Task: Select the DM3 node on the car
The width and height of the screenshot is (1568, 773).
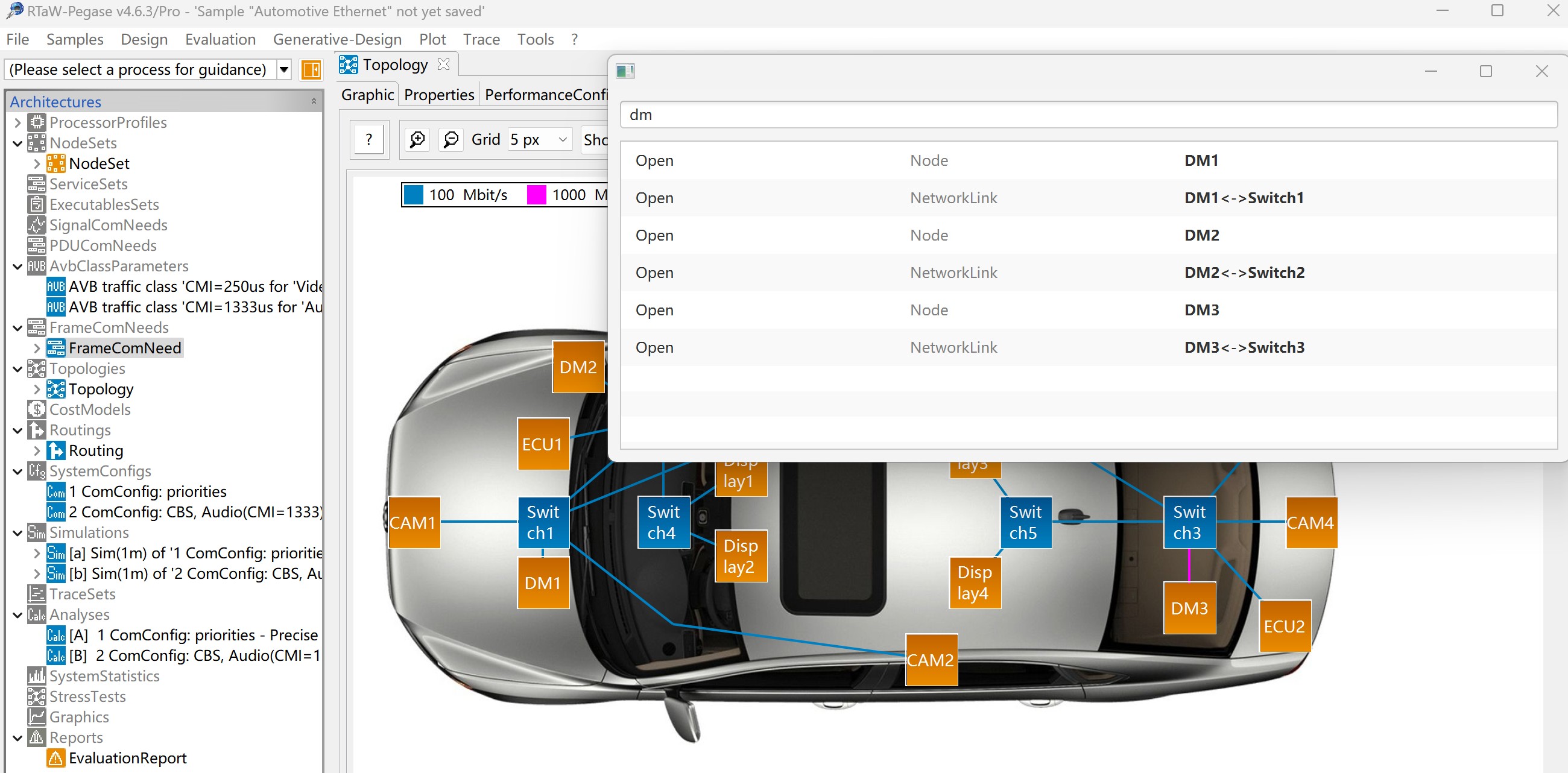Action: coord(1189,608)
